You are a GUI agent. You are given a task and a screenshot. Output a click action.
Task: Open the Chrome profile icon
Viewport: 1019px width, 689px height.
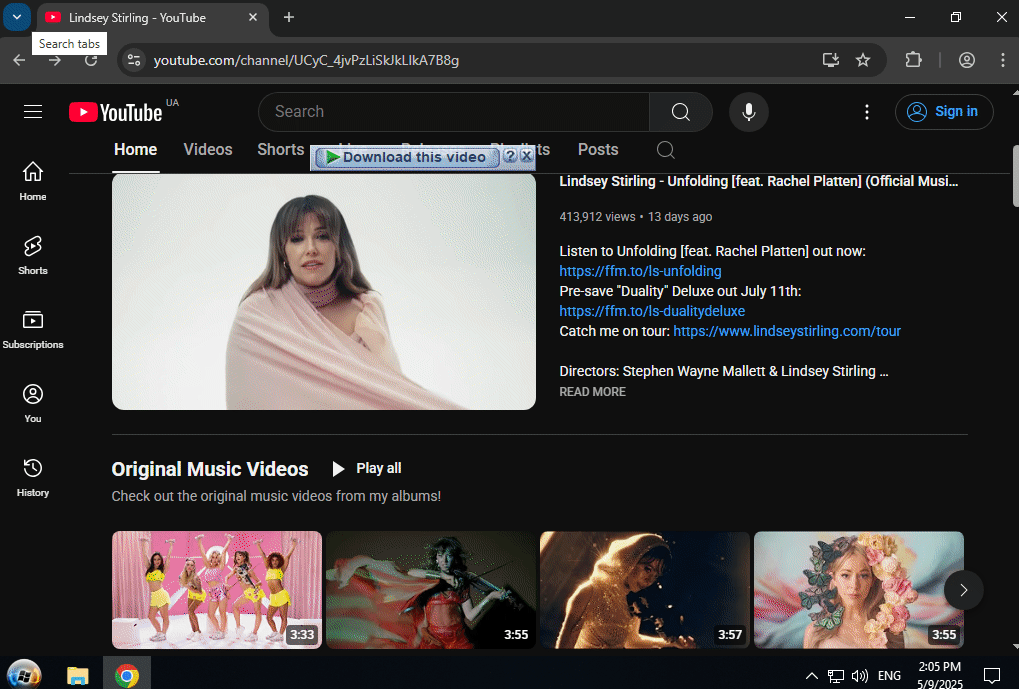pyautogui.click(x=967, y=60)
